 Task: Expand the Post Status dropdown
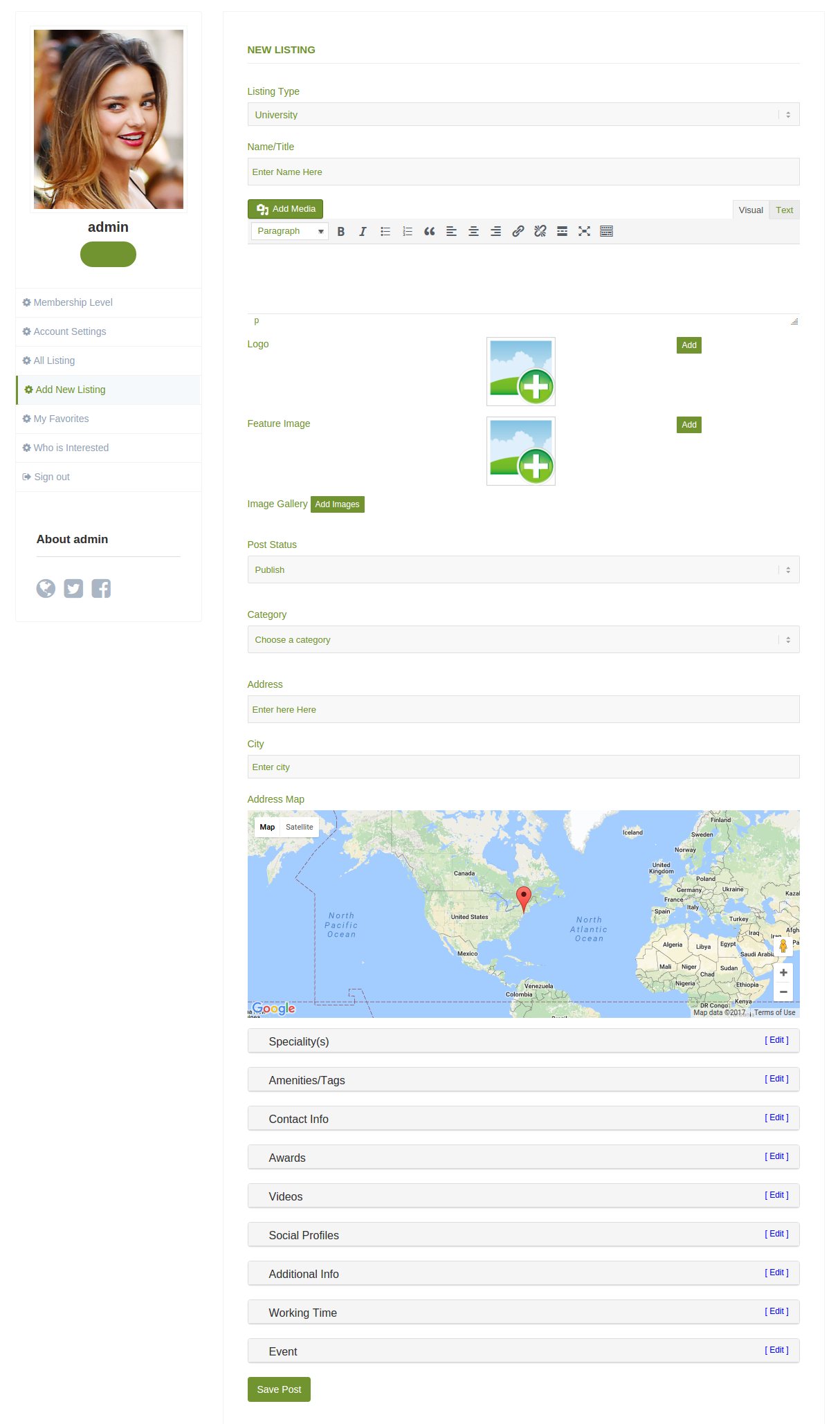point(523,570)
